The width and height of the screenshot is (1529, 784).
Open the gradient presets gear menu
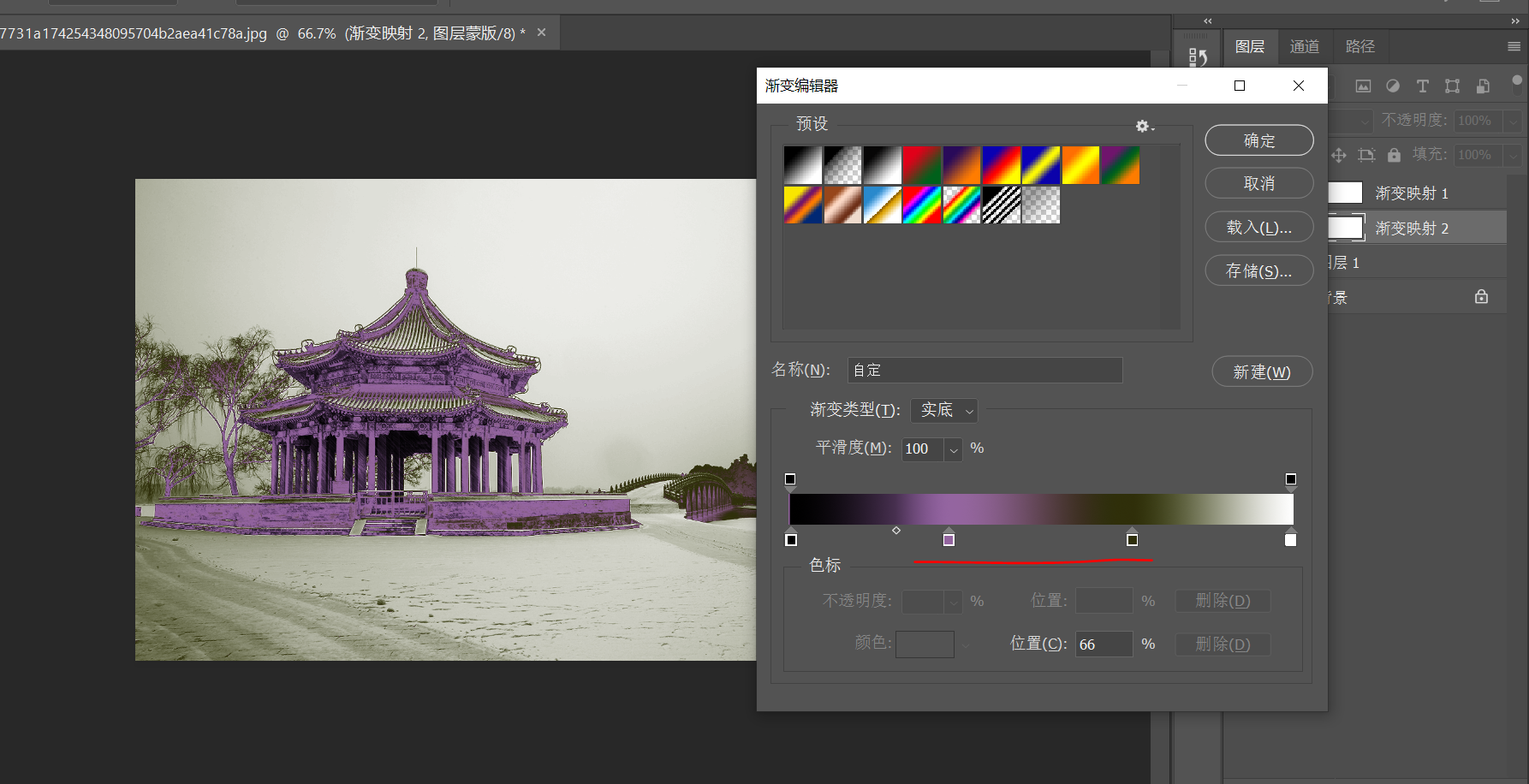click(x=1143, y=126)
